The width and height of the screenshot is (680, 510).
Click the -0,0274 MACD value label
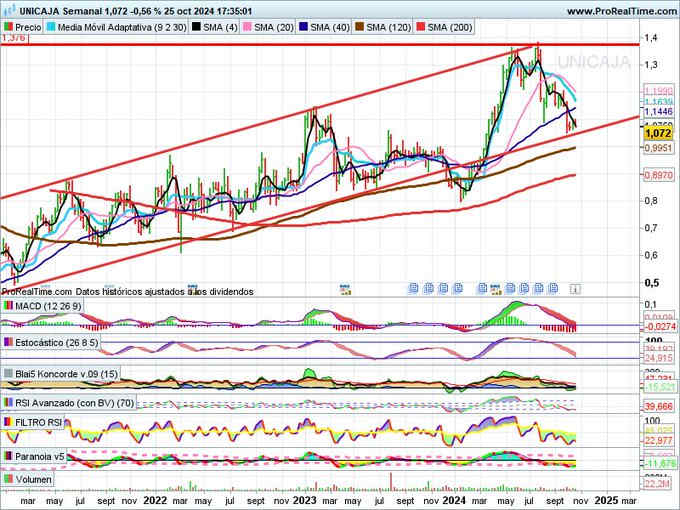coord(659,326)
